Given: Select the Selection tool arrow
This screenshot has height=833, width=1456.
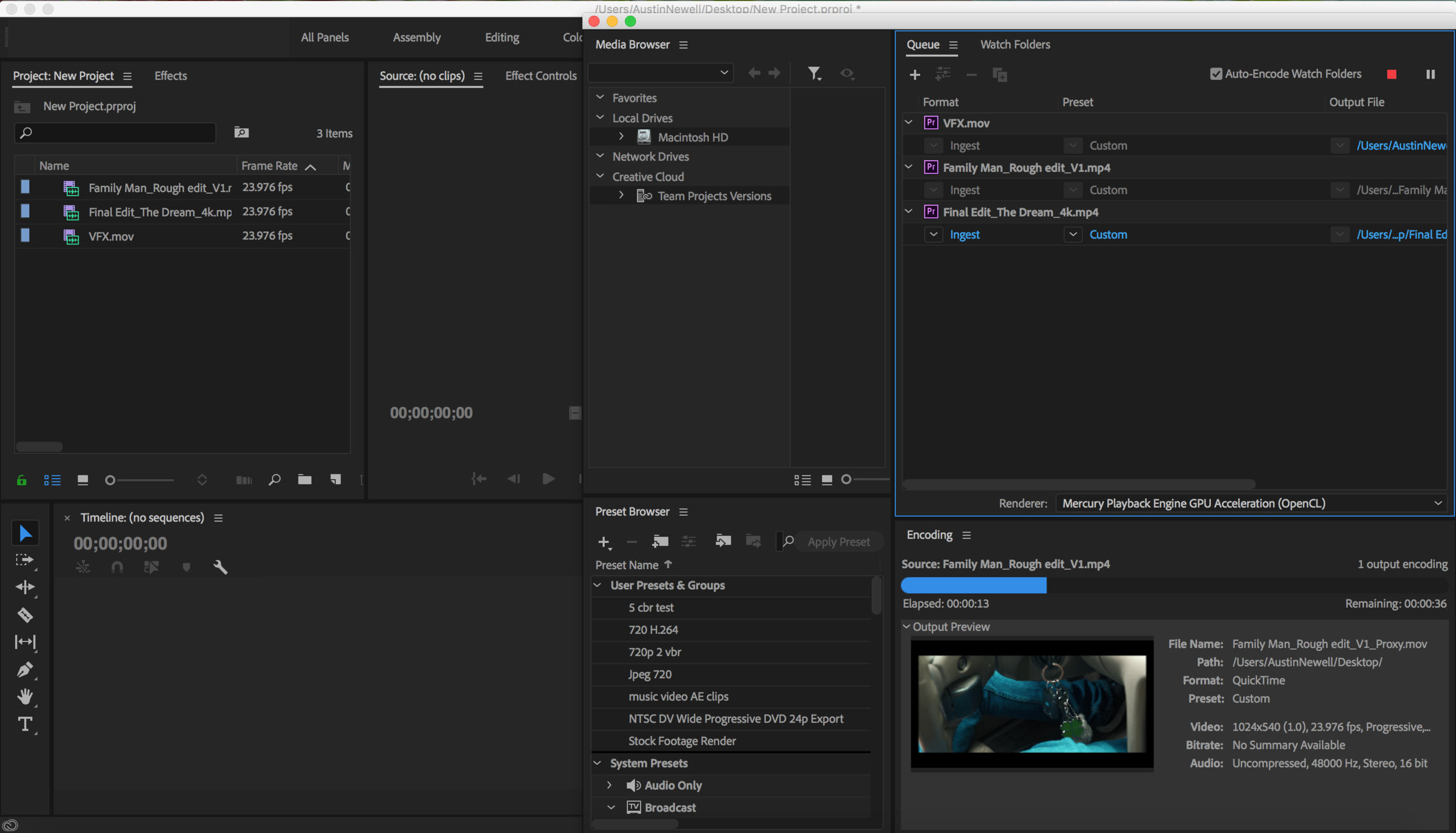Looking at the screenshot, I should pos(25,533).
